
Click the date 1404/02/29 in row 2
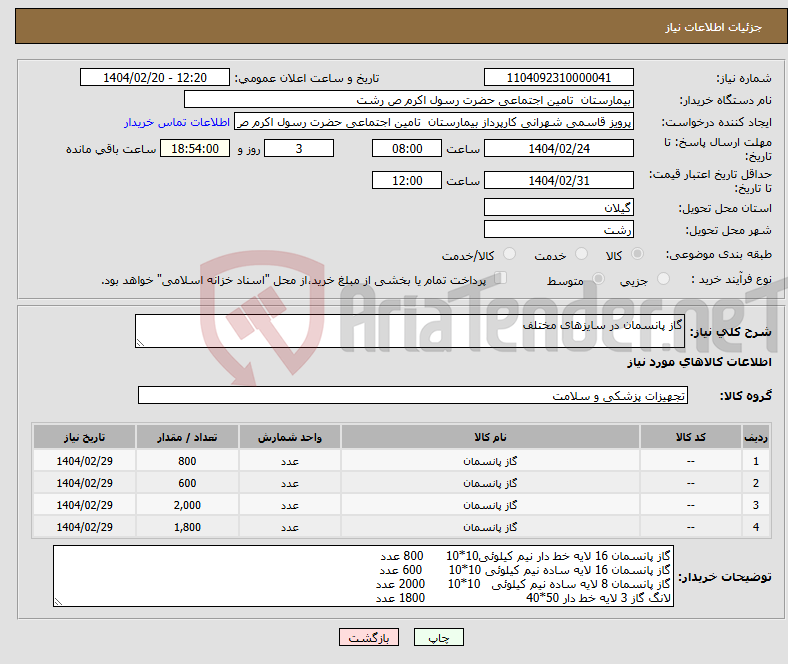pyautogui.click(x=84, y=483)
